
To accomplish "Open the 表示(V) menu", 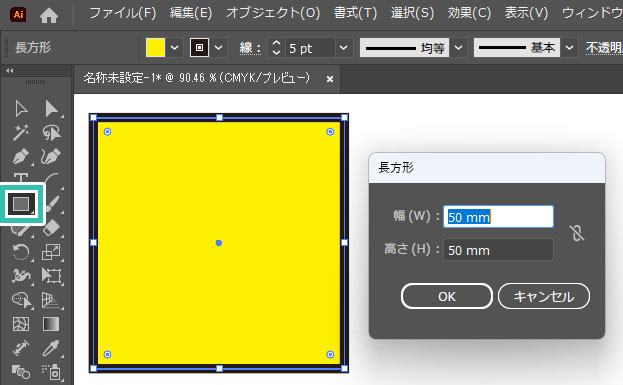I will tap(526, 14).
